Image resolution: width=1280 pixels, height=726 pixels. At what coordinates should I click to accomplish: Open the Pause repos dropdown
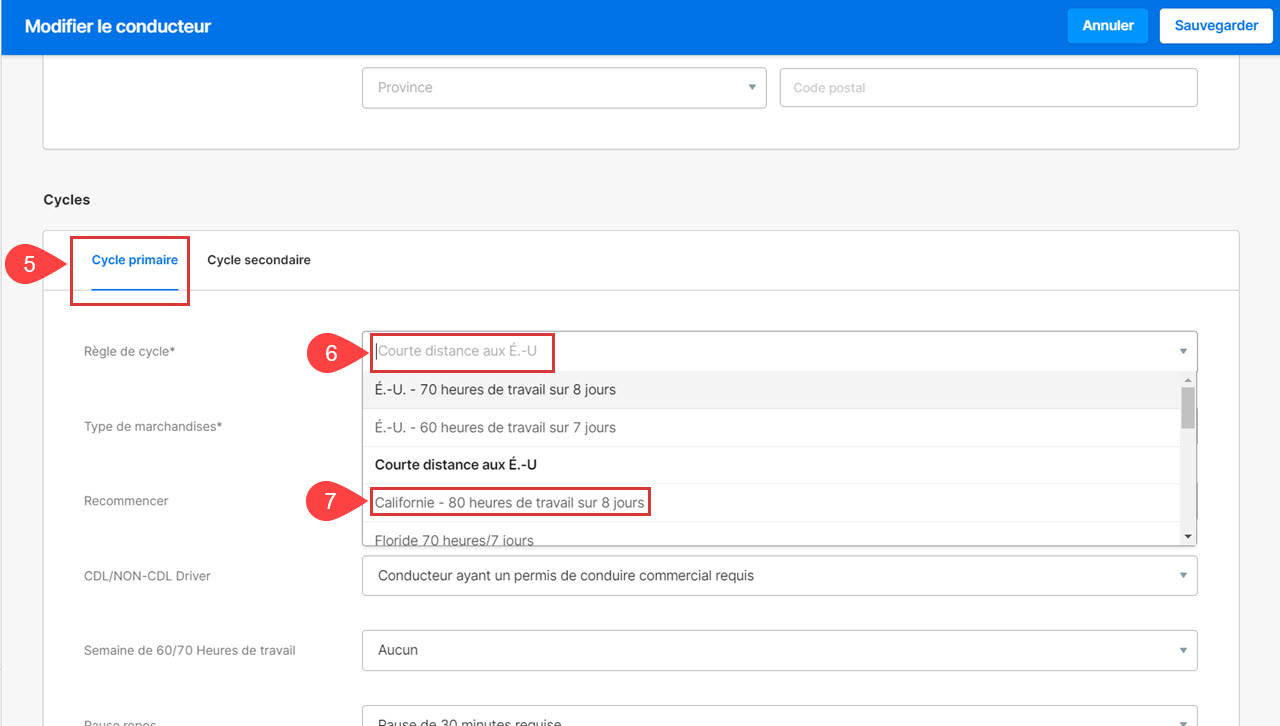tap(779, 718)
